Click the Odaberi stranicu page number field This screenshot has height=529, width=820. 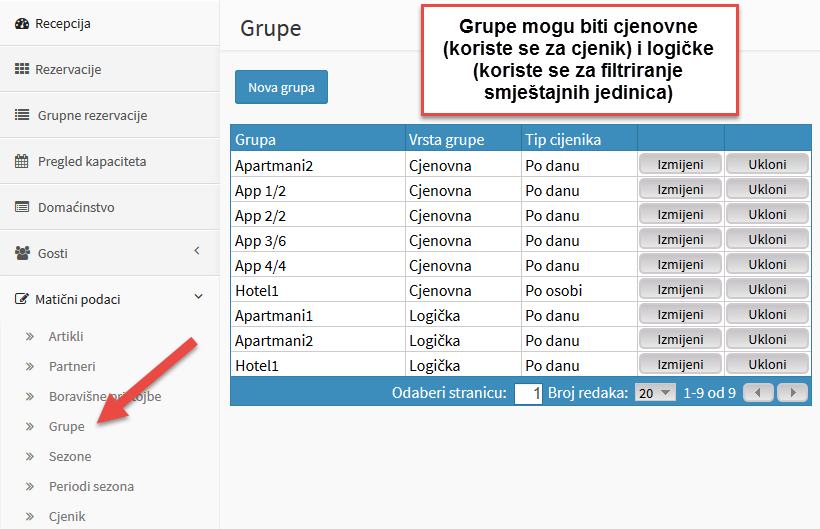tap(528, 394)
